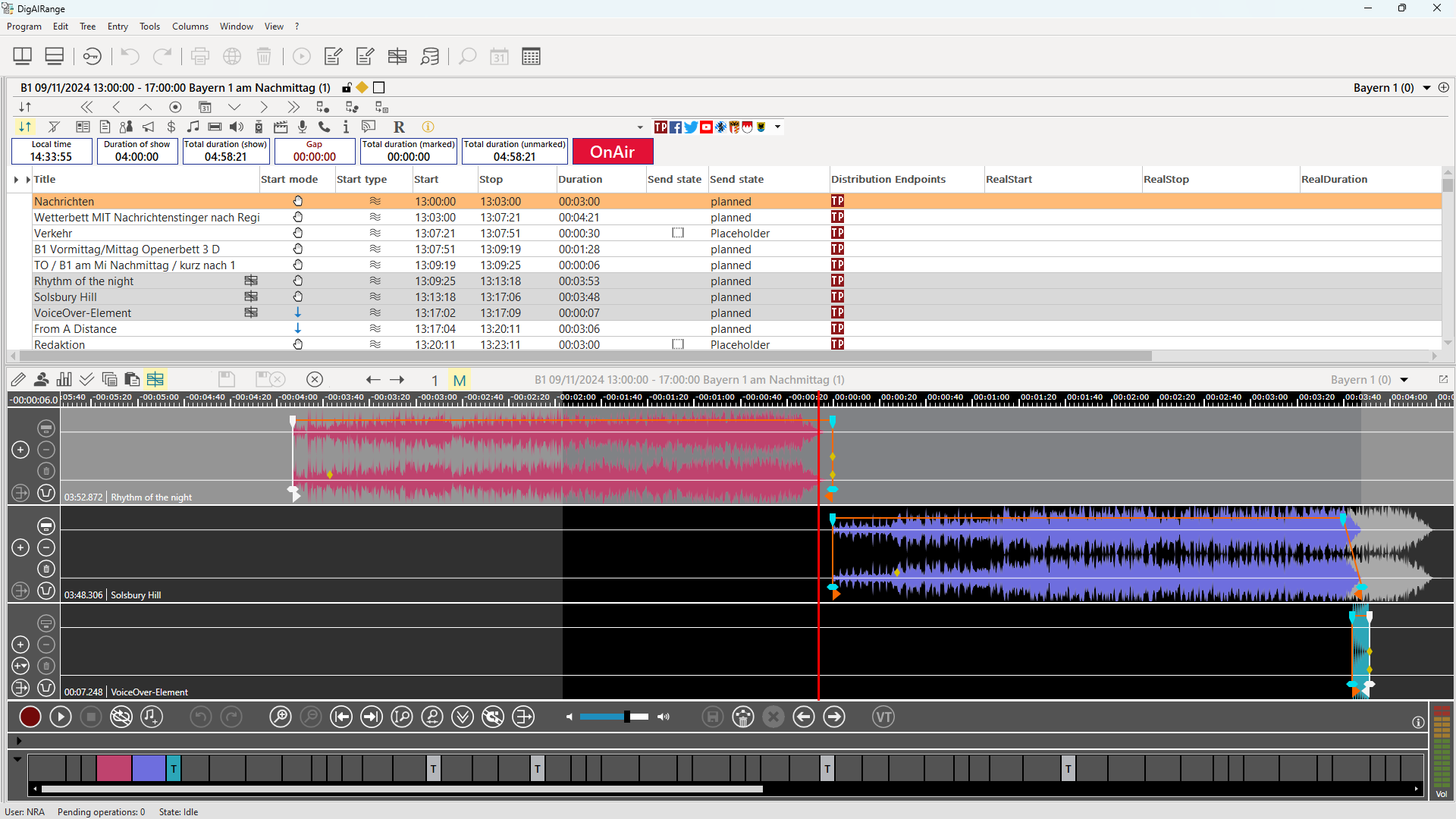Click the red OnAir button
1456x819 pixels.
612,152
